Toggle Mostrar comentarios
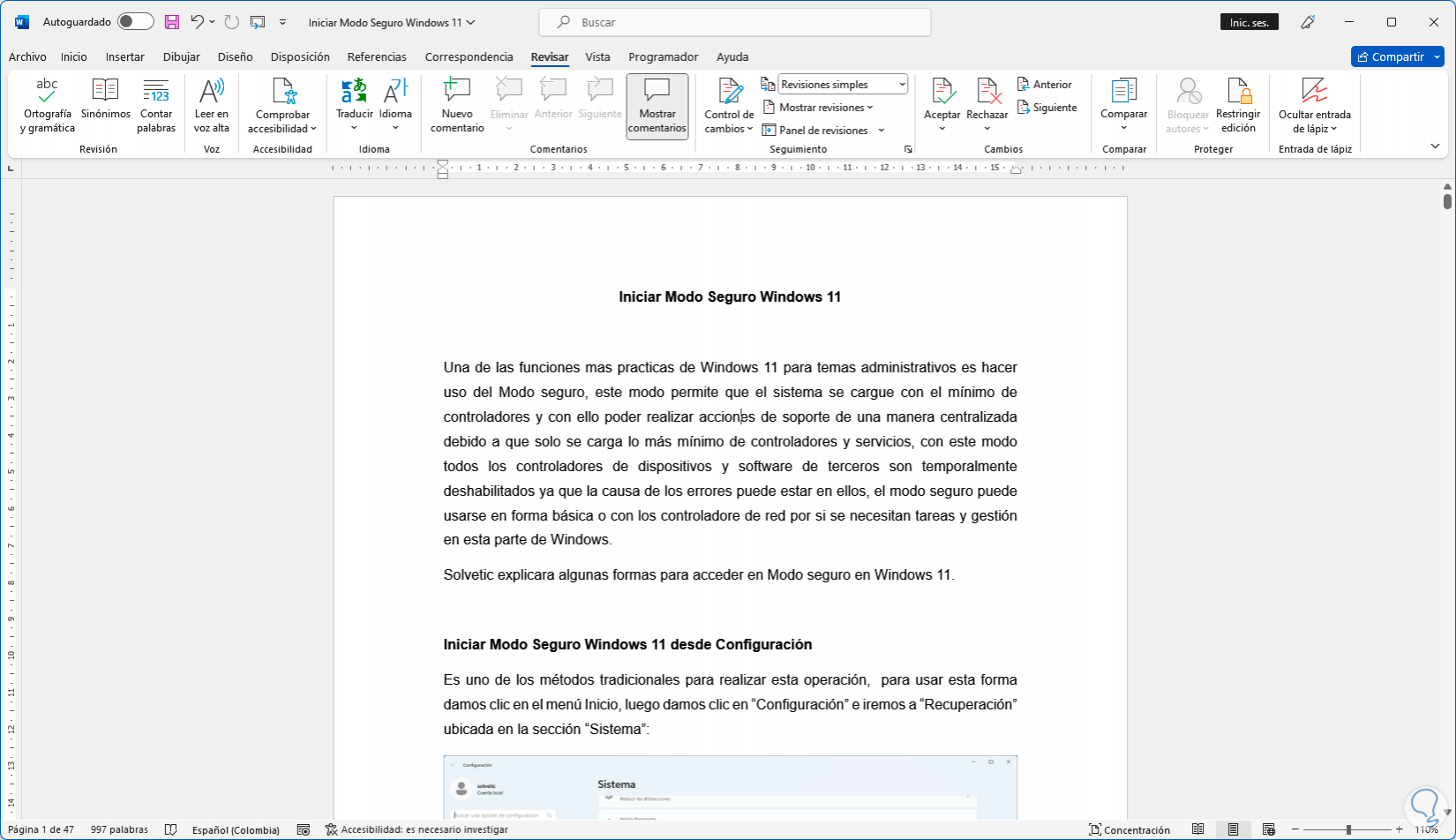 point(657,106)
